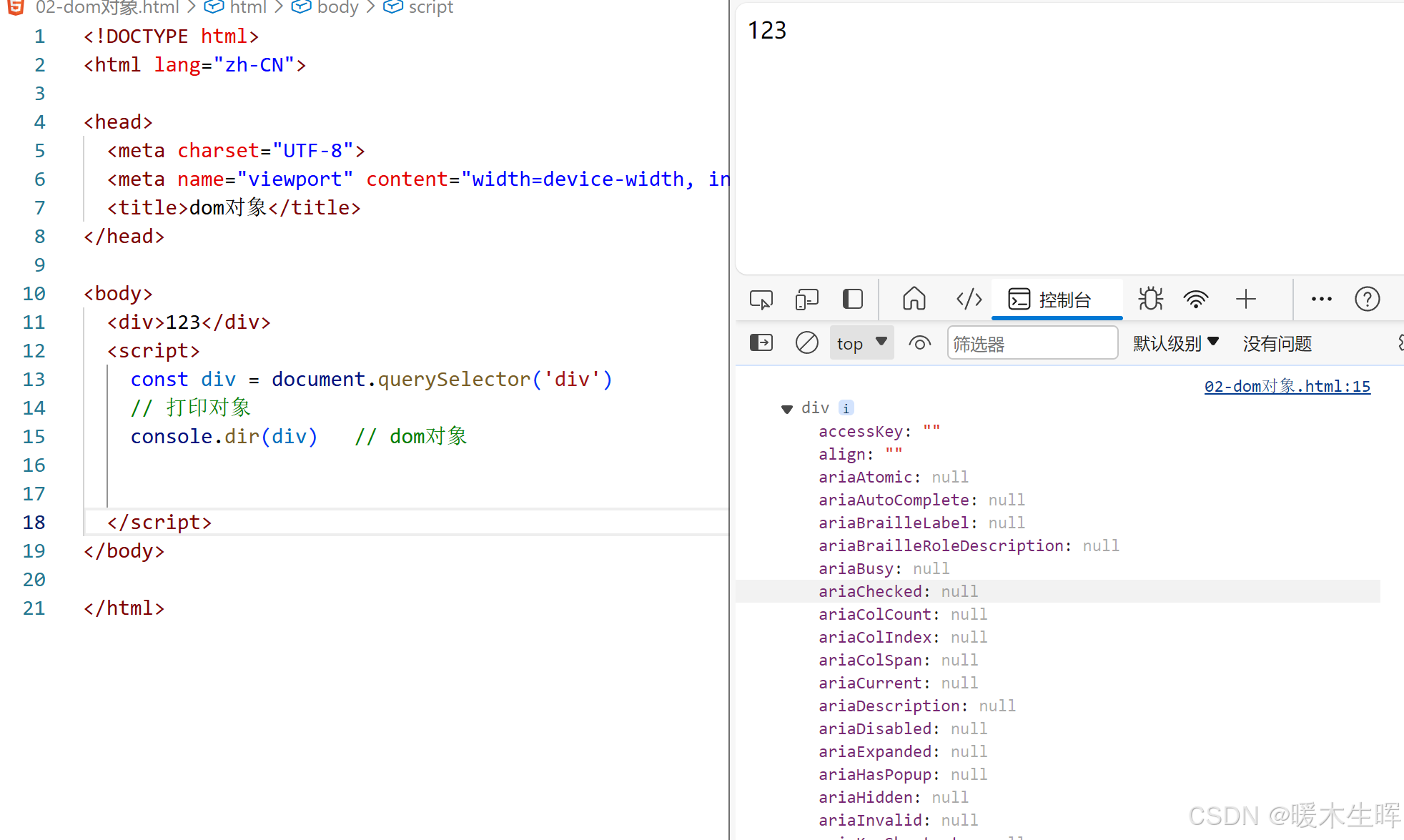The height and width of the screenshot is (840, 1404).
Task: Collapse the div object tree
Action: tap(787, 409)
